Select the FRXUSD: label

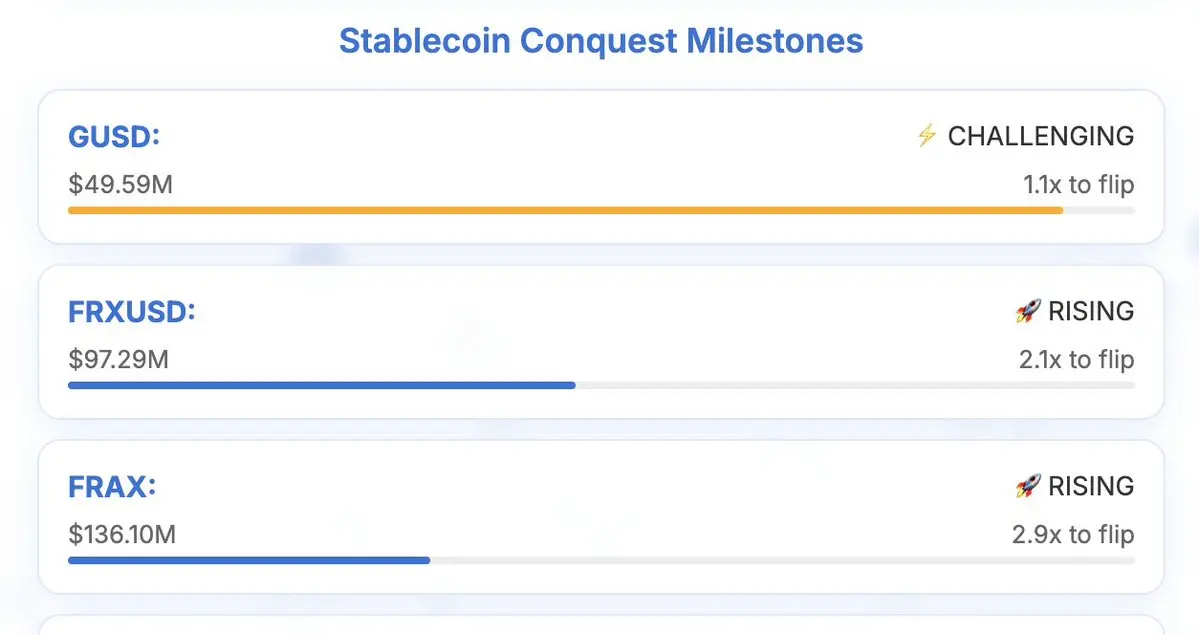click(x=132, y=311)
